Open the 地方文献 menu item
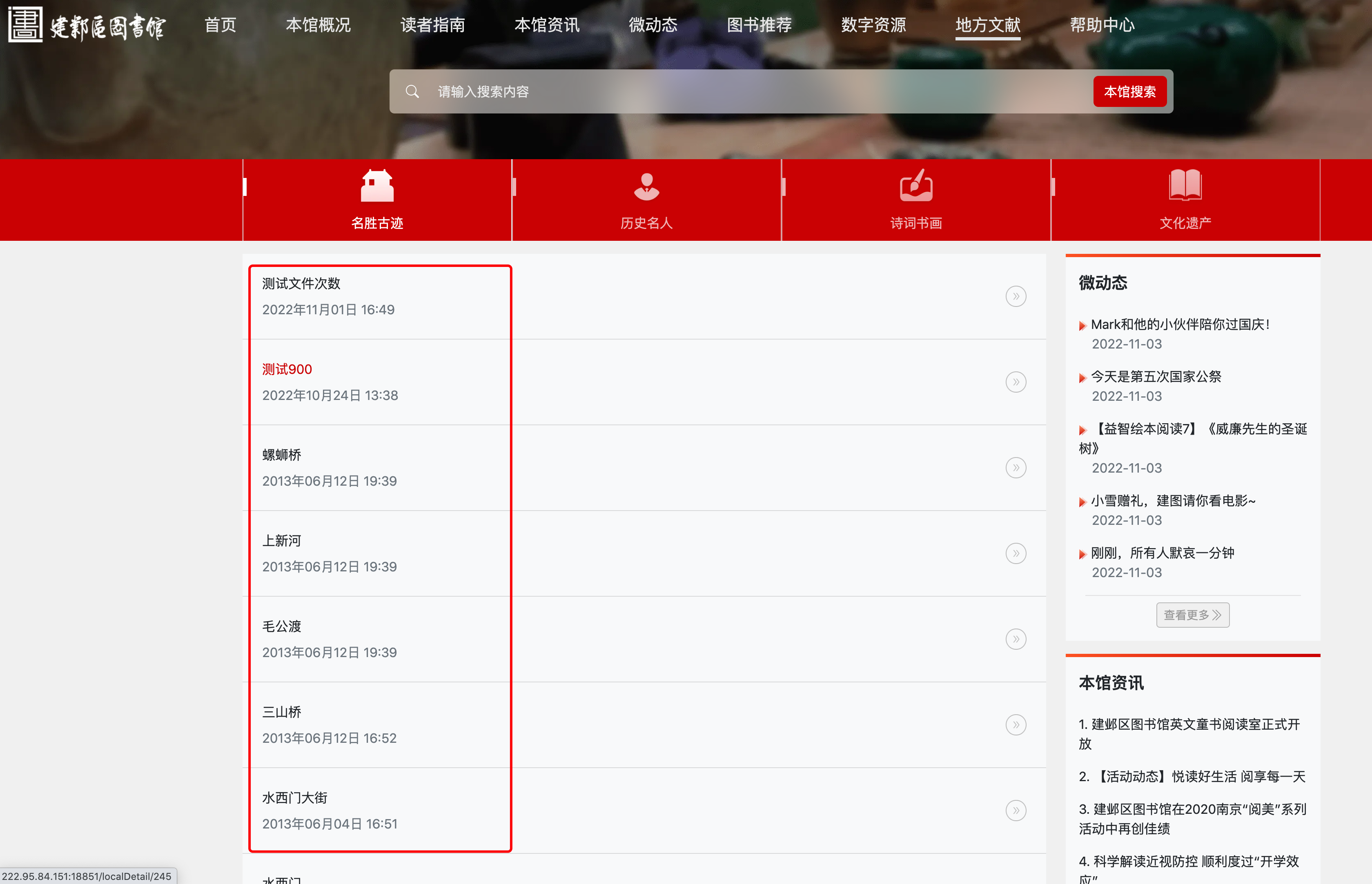This screenshot has width=1372, height=884. (x=988, y=24)
